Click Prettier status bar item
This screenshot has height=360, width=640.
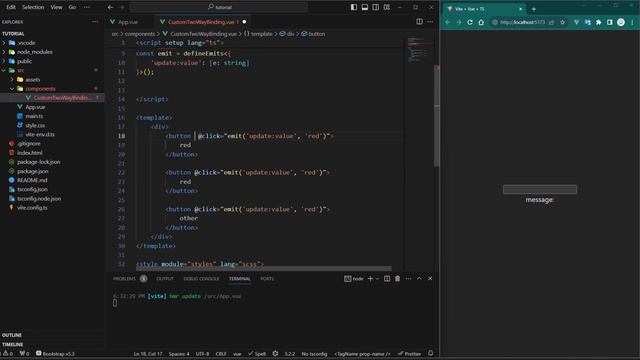tap(409, 354)
